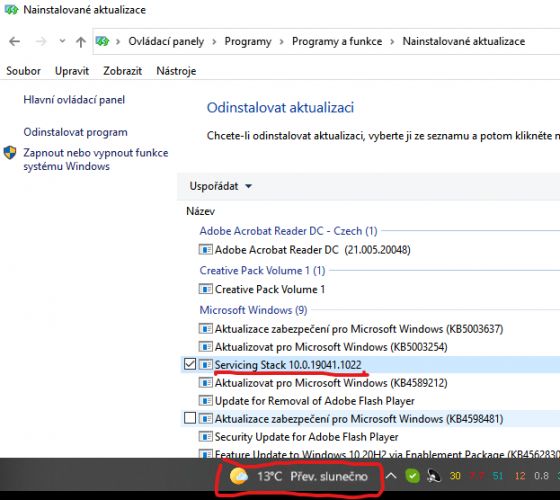Click the icon beside KB5003254 update

coord(205,346)
